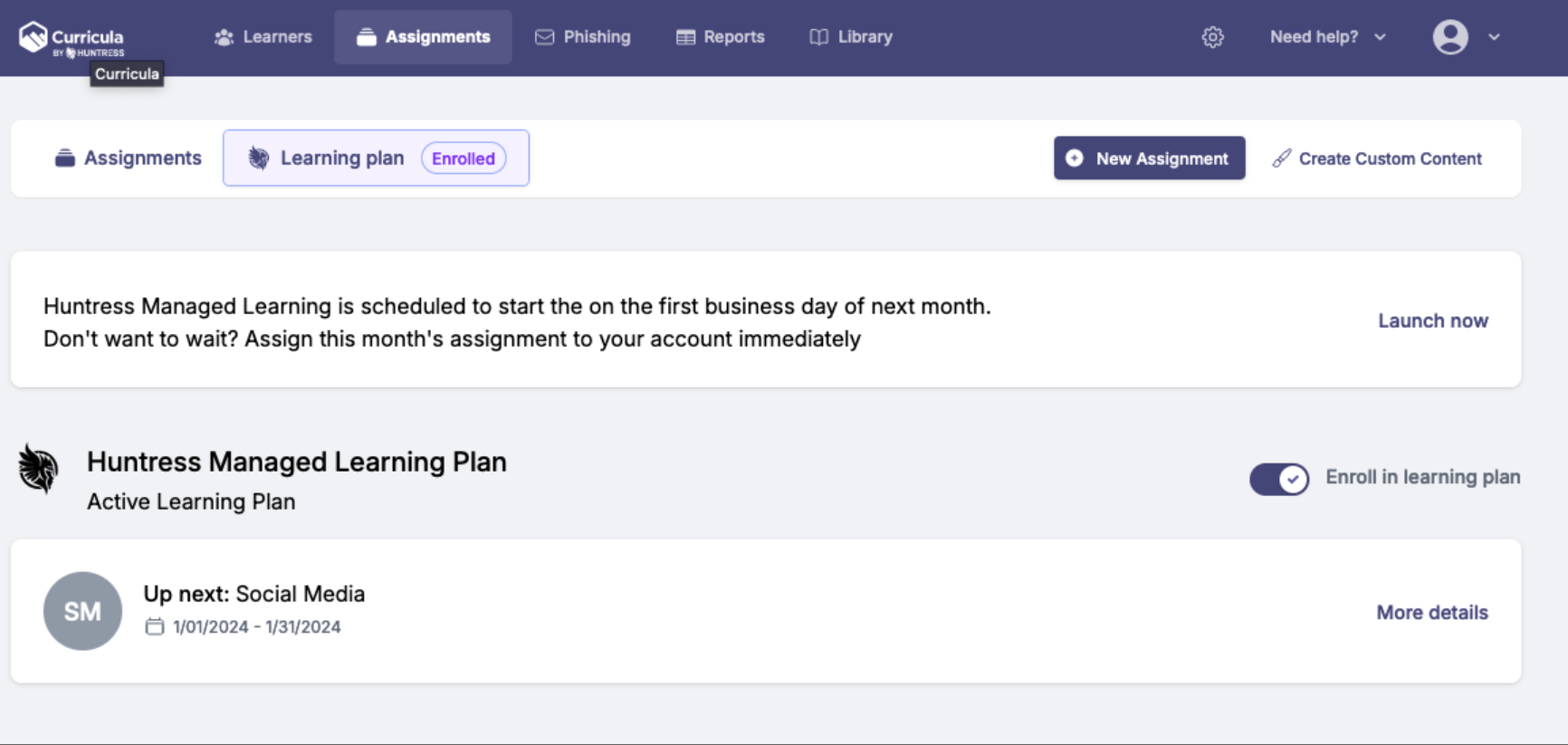
Task: Expand the Need help? dropdown
Action: pyautogui.click(x=1328, y=37)
